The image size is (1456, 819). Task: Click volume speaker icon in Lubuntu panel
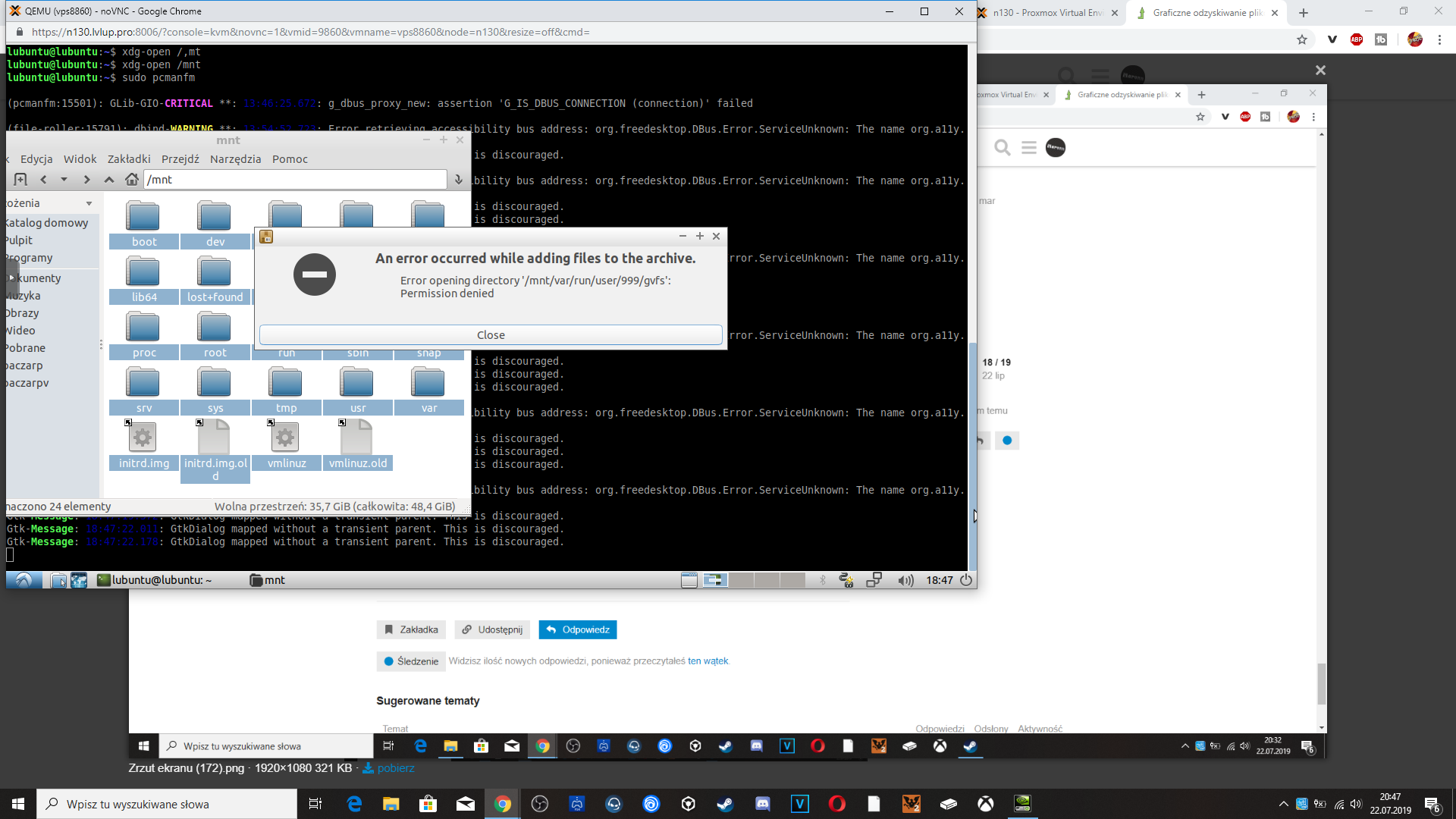tap(905, 580)
